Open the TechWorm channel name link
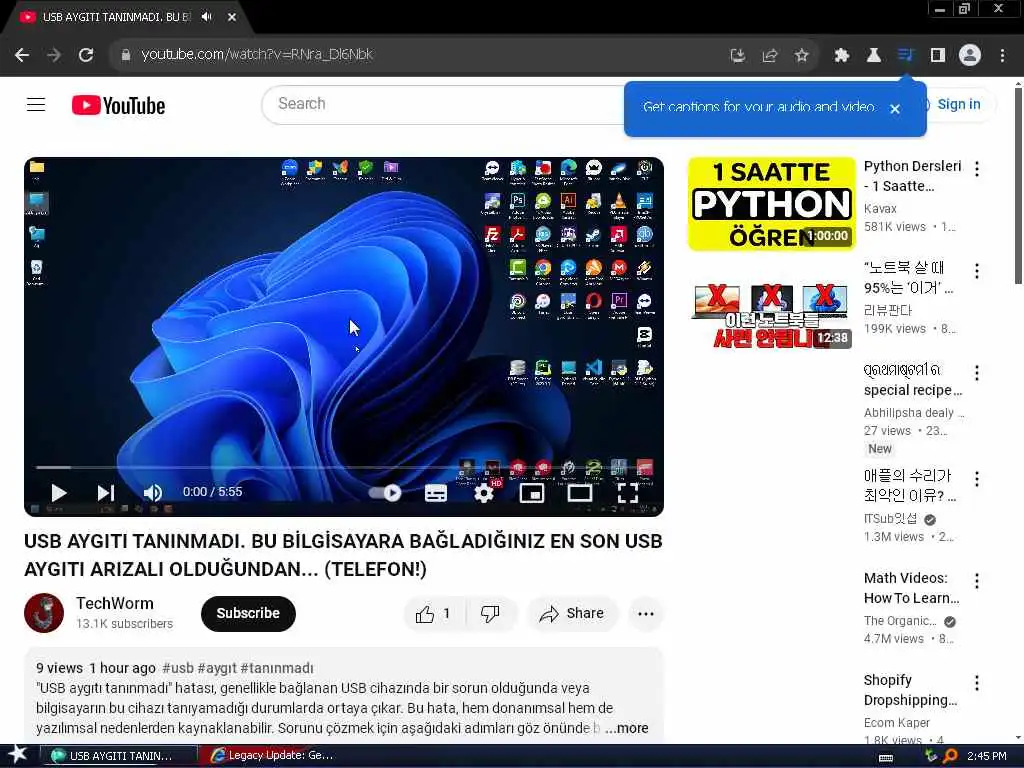This screenshot has width=1024, height=768. 115,603
